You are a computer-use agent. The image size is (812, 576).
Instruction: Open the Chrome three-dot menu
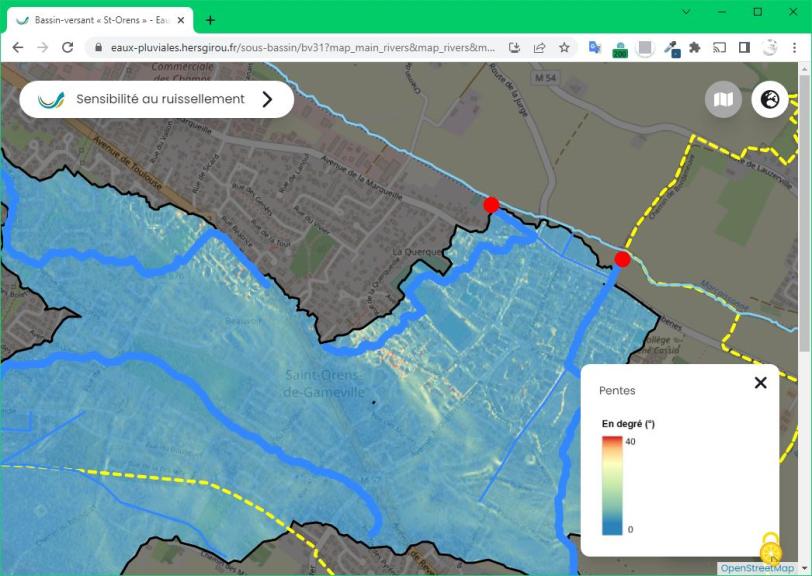click(796, 47)
